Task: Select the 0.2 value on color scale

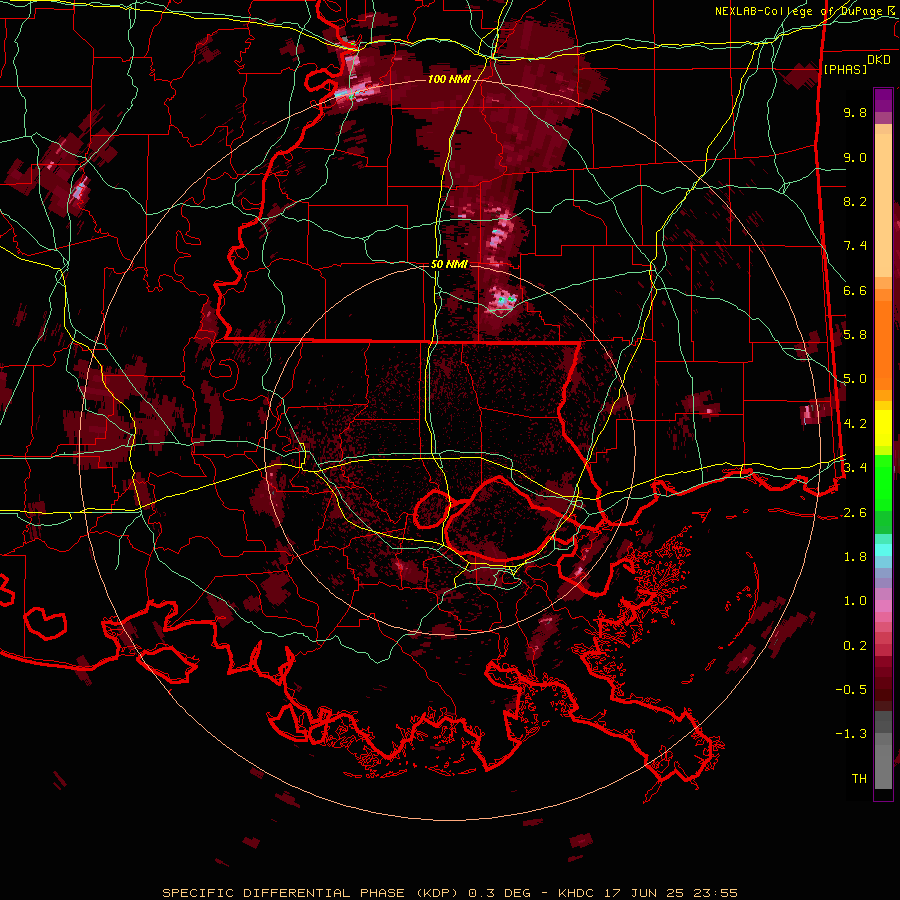Action: 855,646
